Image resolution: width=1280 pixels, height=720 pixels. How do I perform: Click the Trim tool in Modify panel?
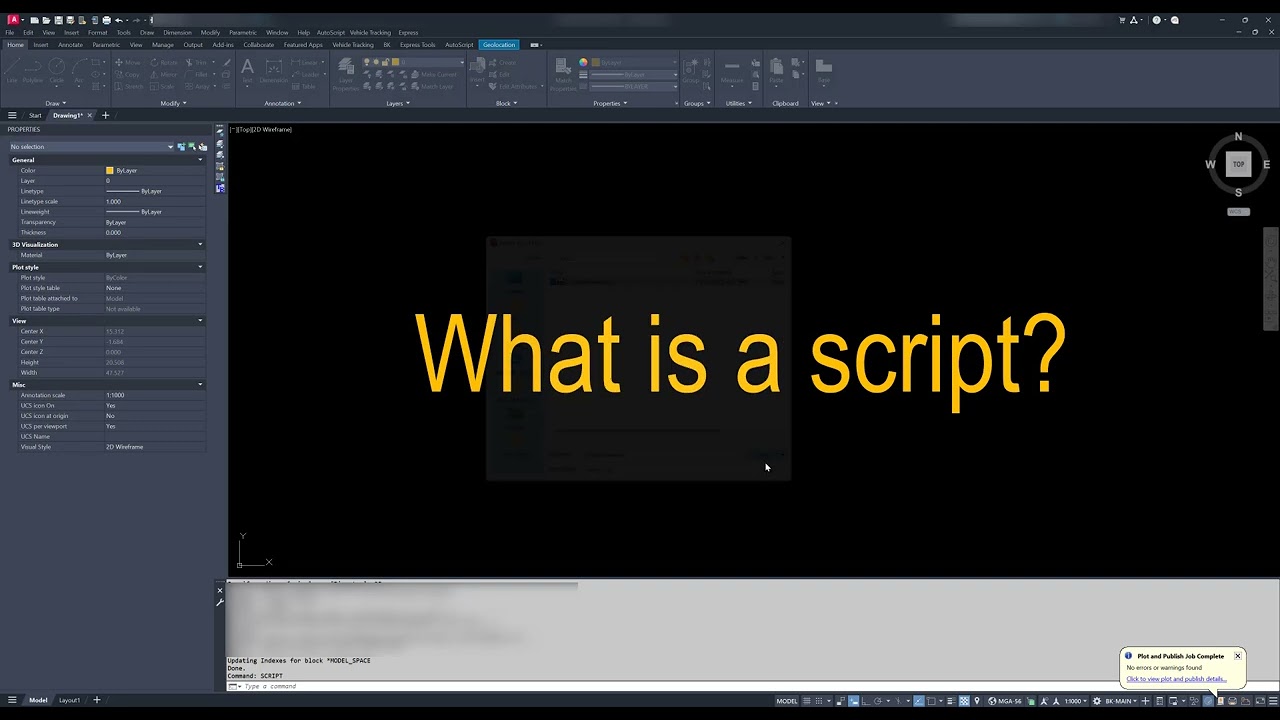click(197, 62)
